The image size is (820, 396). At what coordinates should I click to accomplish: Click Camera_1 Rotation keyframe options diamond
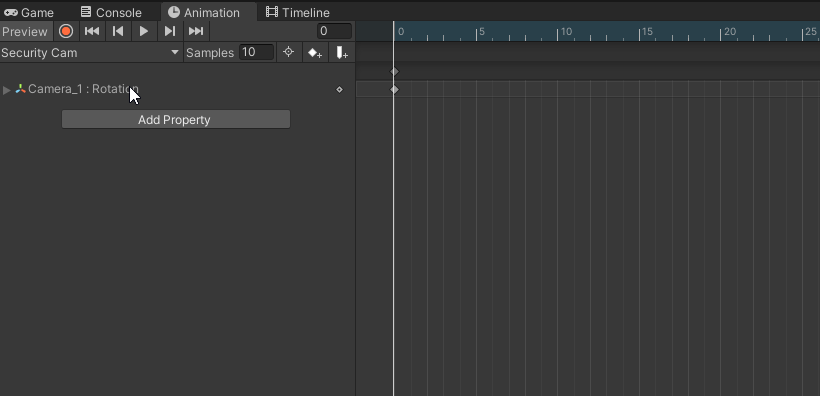click(339, 89)
